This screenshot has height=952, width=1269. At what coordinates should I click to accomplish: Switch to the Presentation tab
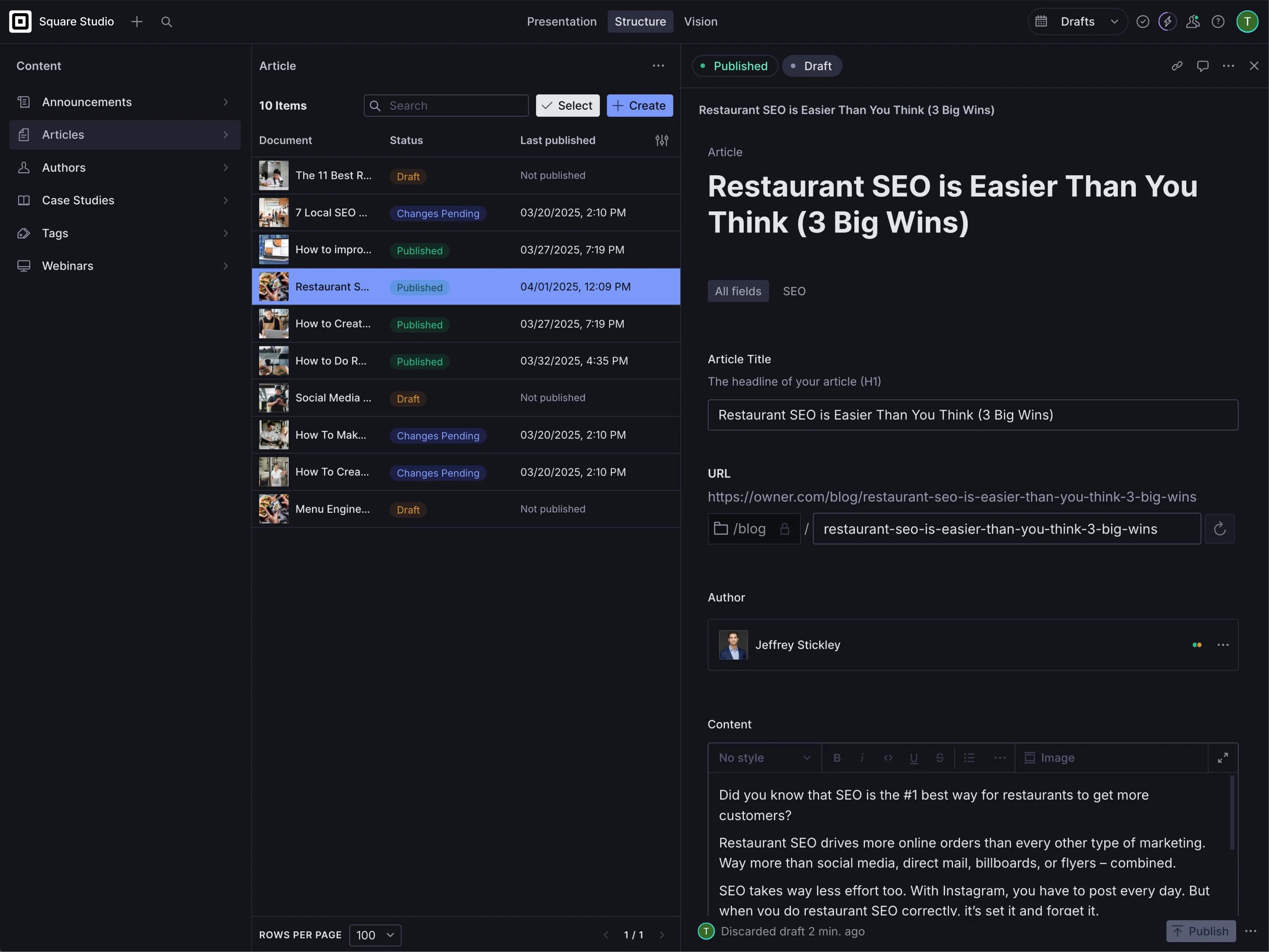tap(561, 22)
